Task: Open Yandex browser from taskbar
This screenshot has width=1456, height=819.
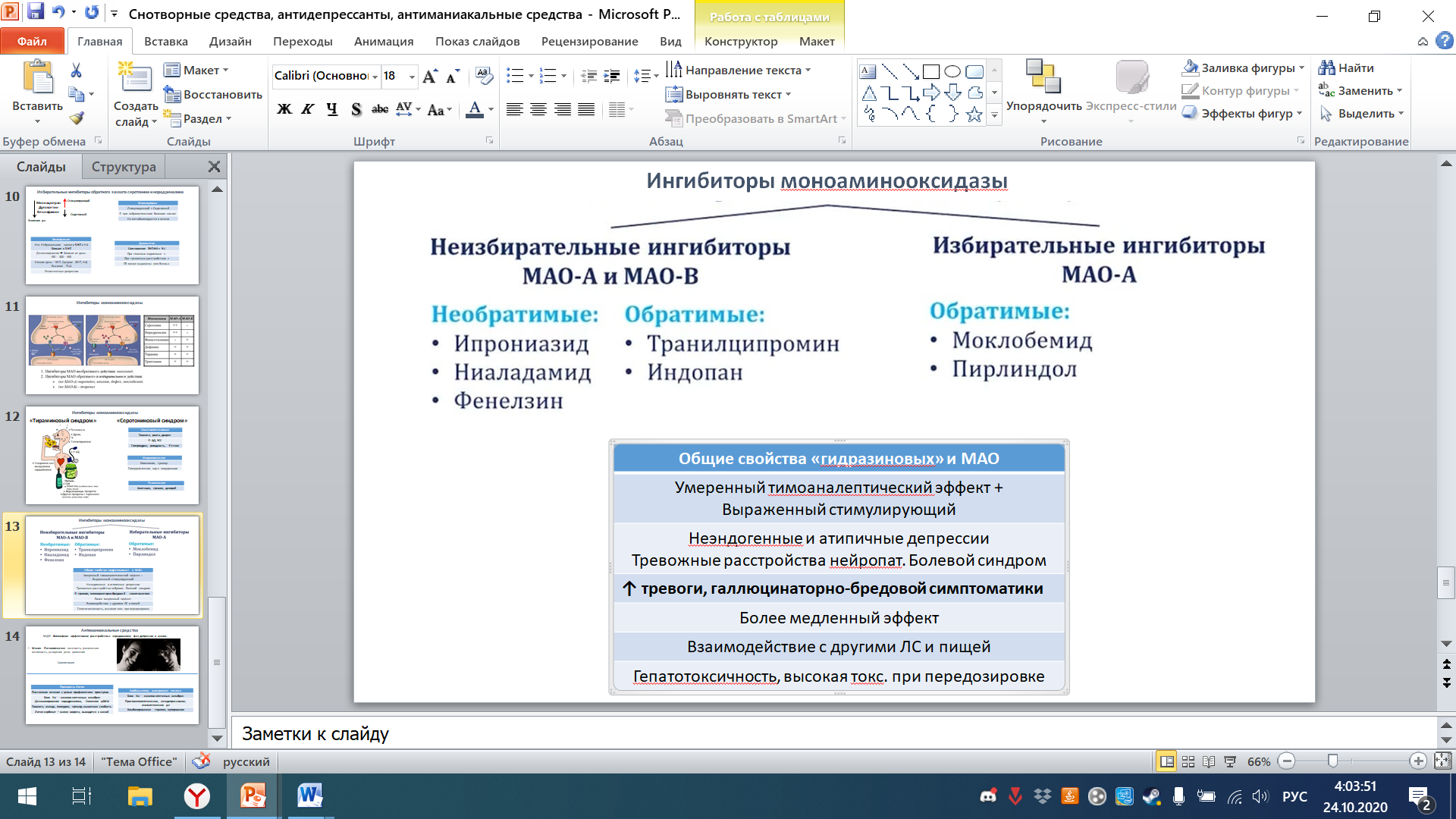Action: click(x=197, y=796)
